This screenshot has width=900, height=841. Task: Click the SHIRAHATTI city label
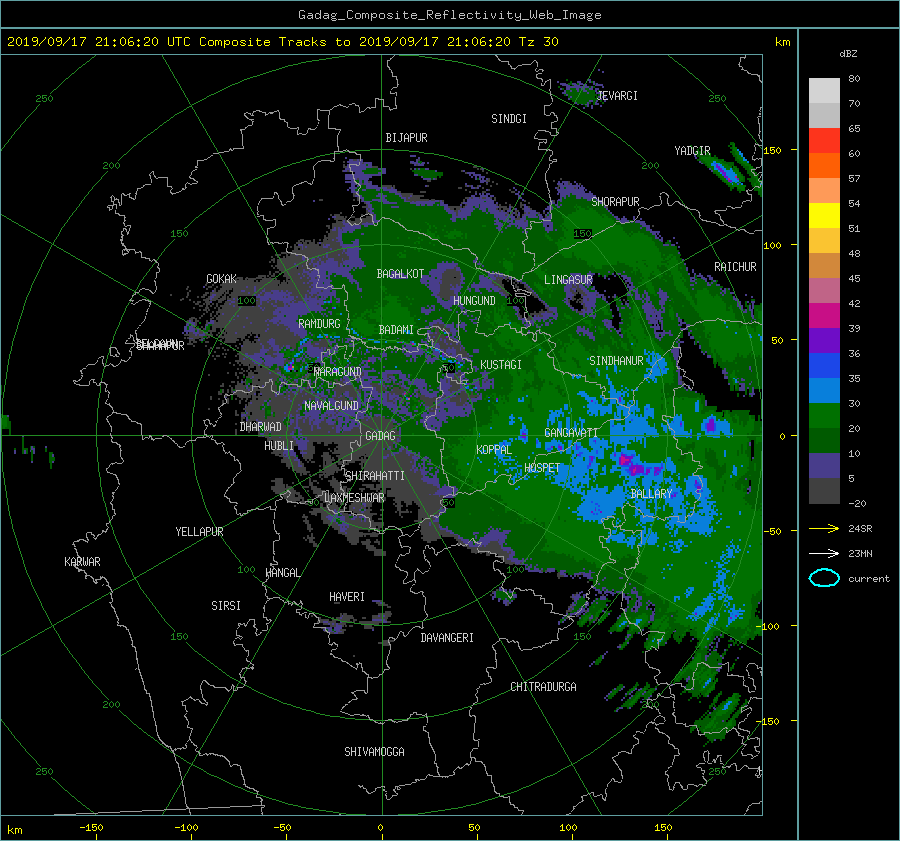pyautogui.click(x=375, y=476)
